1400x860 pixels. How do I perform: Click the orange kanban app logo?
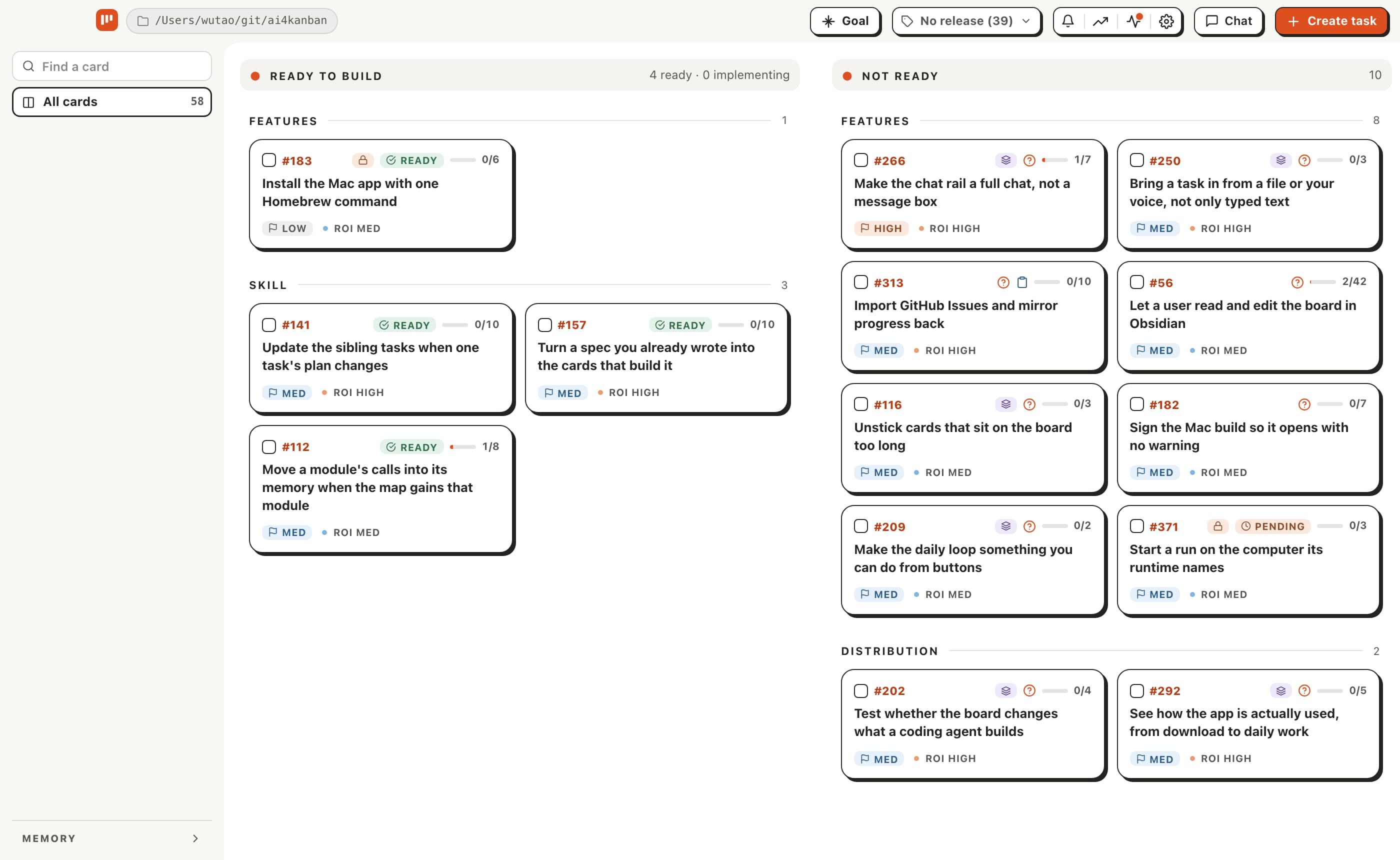(x=107, y=20)
